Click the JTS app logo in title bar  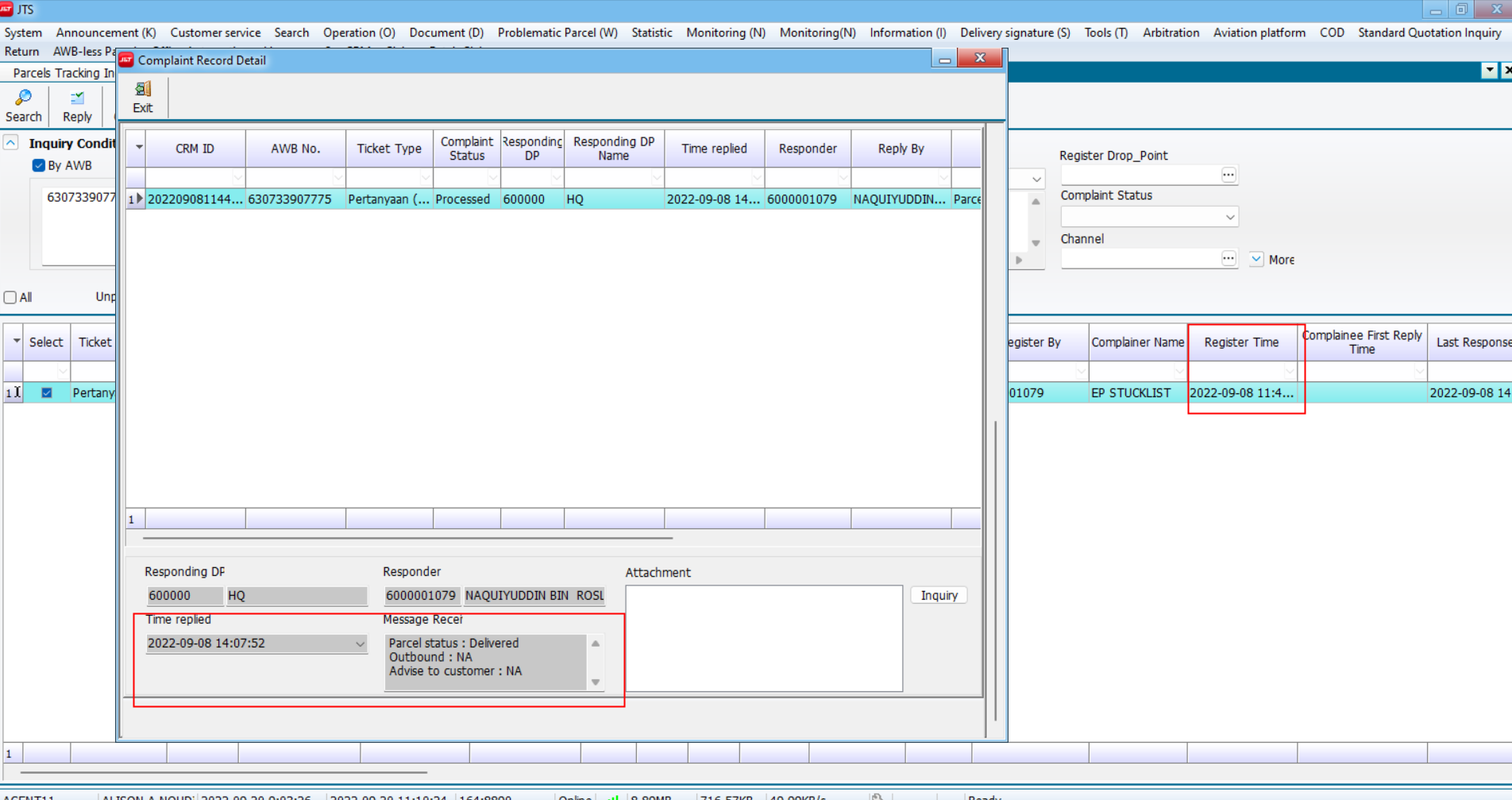coord(7,9)
